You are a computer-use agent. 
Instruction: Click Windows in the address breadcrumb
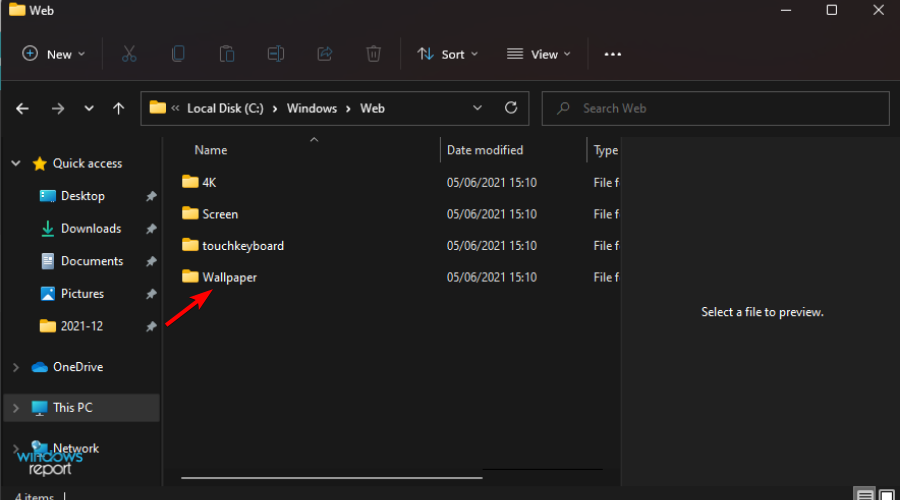312,108
